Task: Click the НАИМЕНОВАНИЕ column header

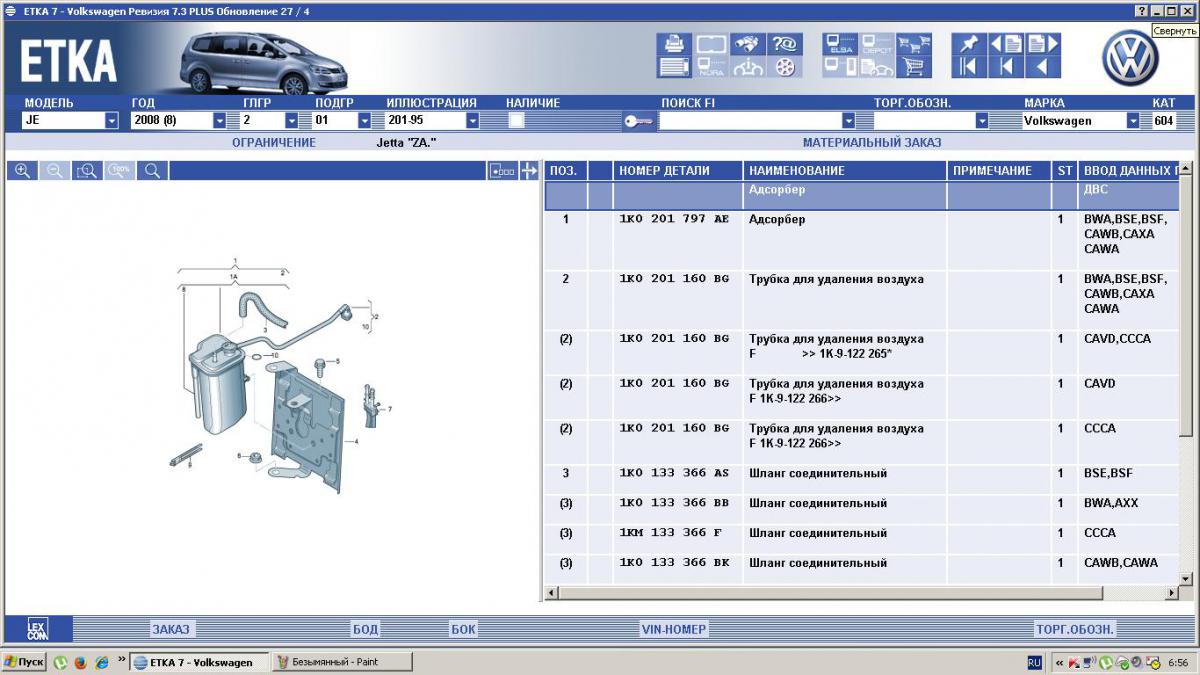Action: 845,171
